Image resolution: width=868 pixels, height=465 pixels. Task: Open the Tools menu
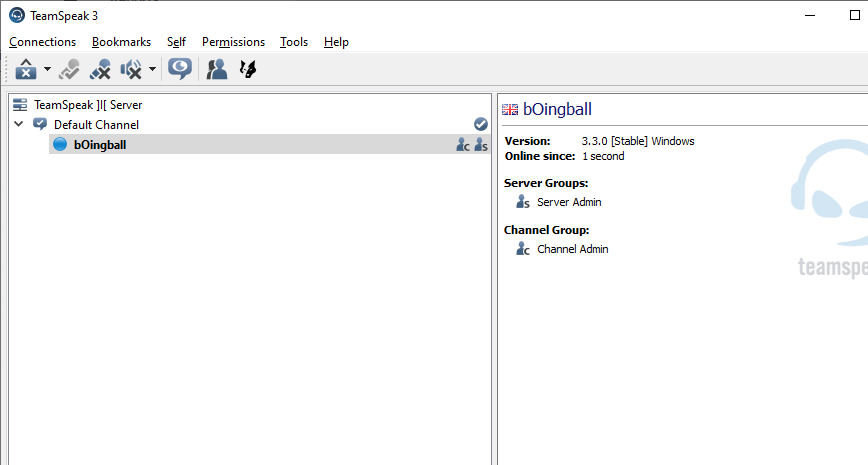click(294, 42)
